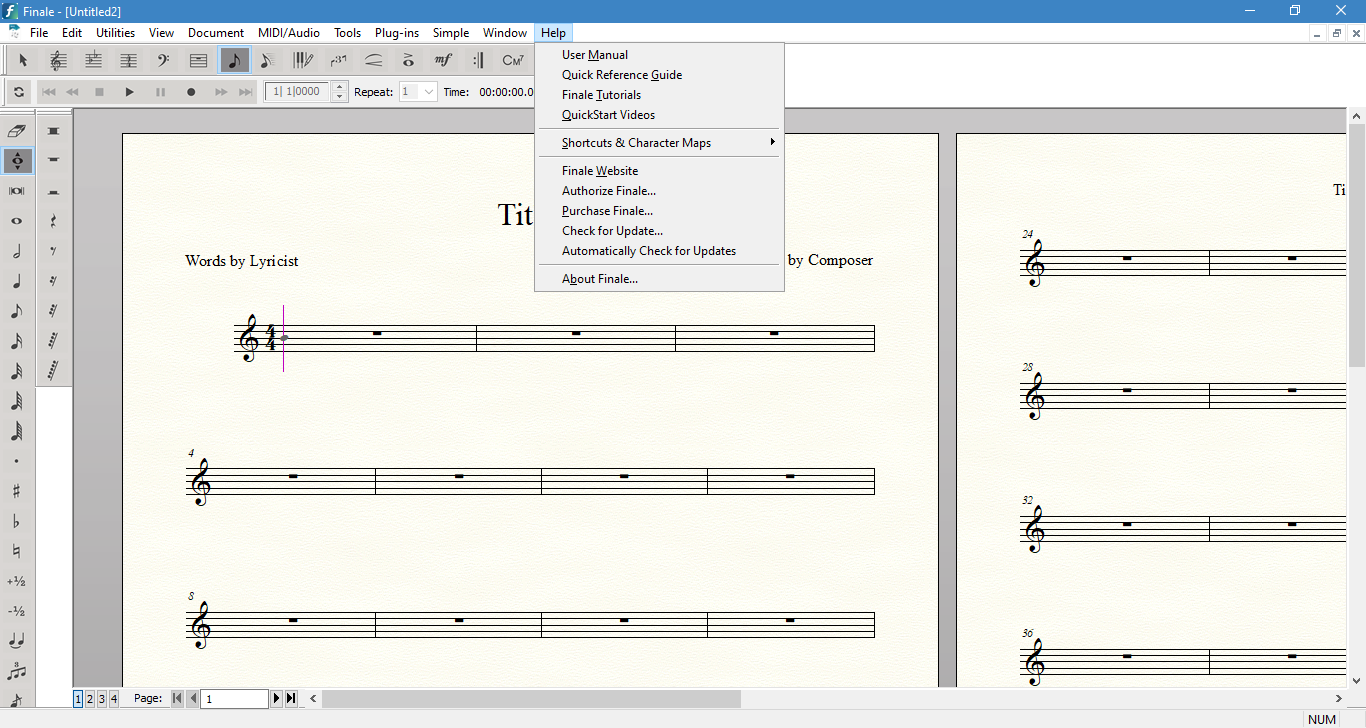
Task: Toggle the lower half-step (-½) tool
Action: 17,611
